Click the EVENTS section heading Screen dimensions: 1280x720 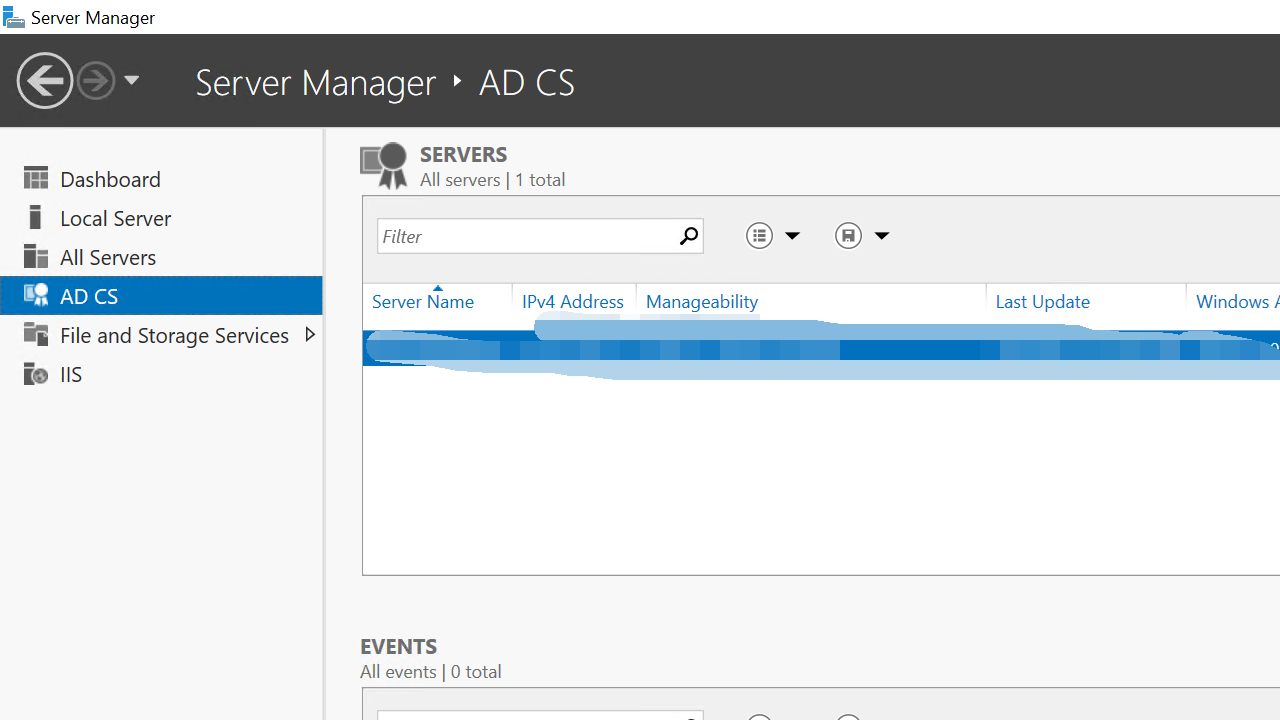click(x=399, y=647)
